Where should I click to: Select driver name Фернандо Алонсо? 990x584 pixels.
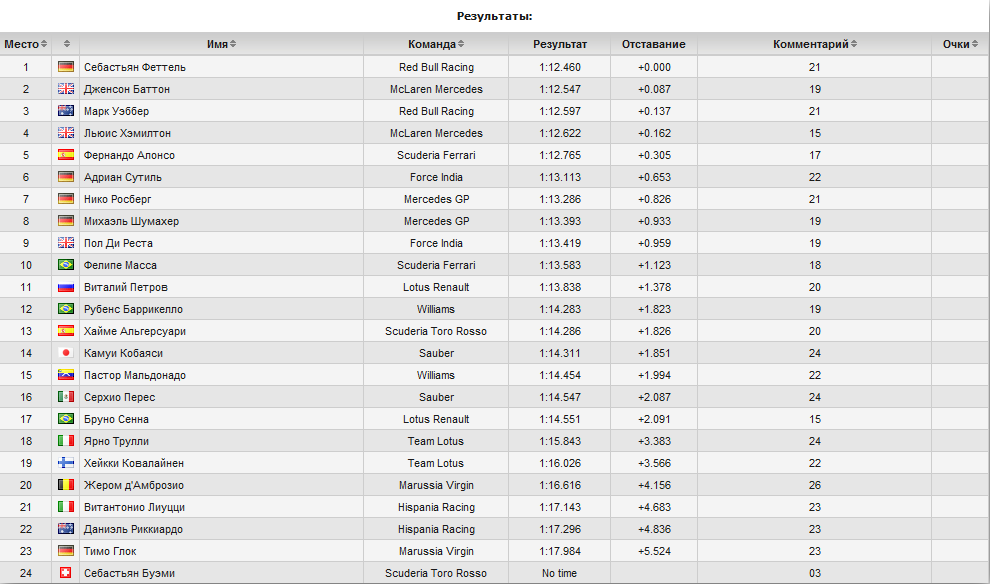click(x=129, y=155)
